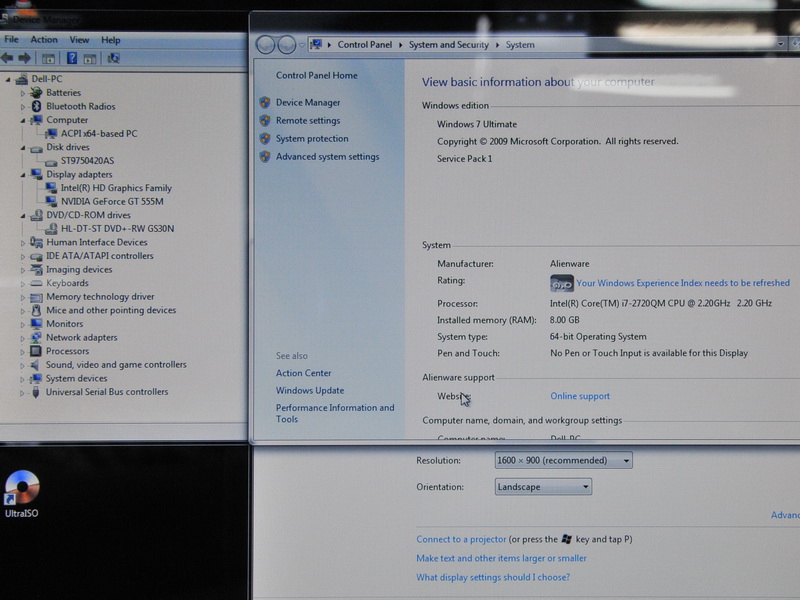
Task: Click the Windows Experience Index rating badge
Action: click(x=562, y=283)
